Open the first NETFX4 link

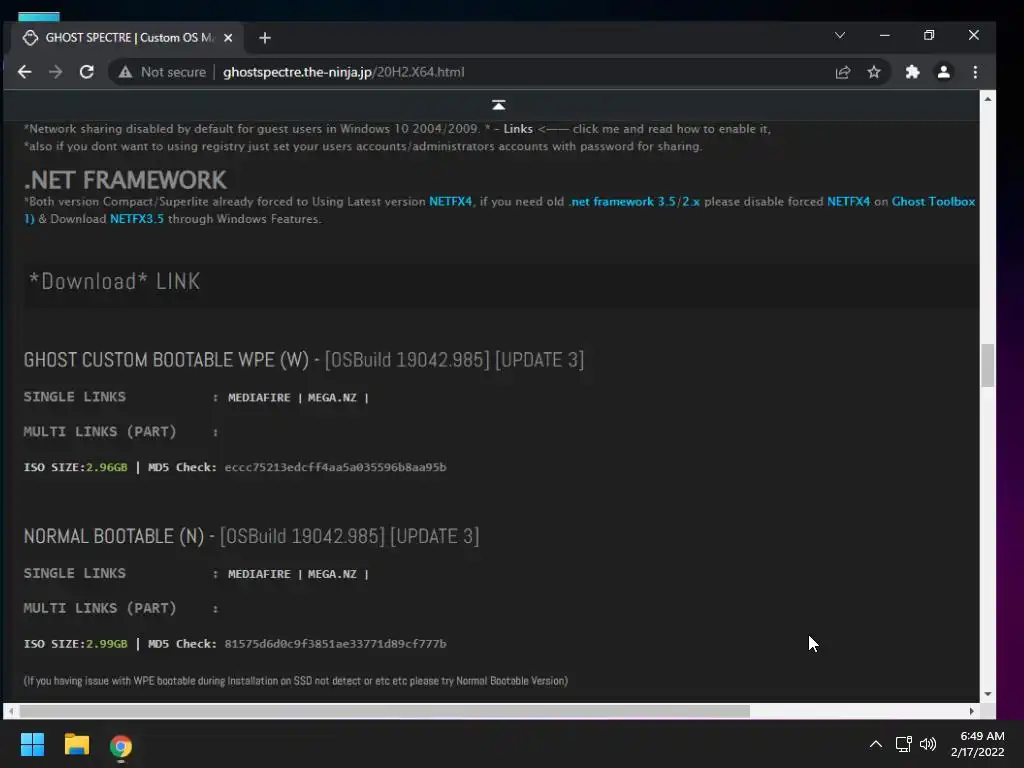450,201
